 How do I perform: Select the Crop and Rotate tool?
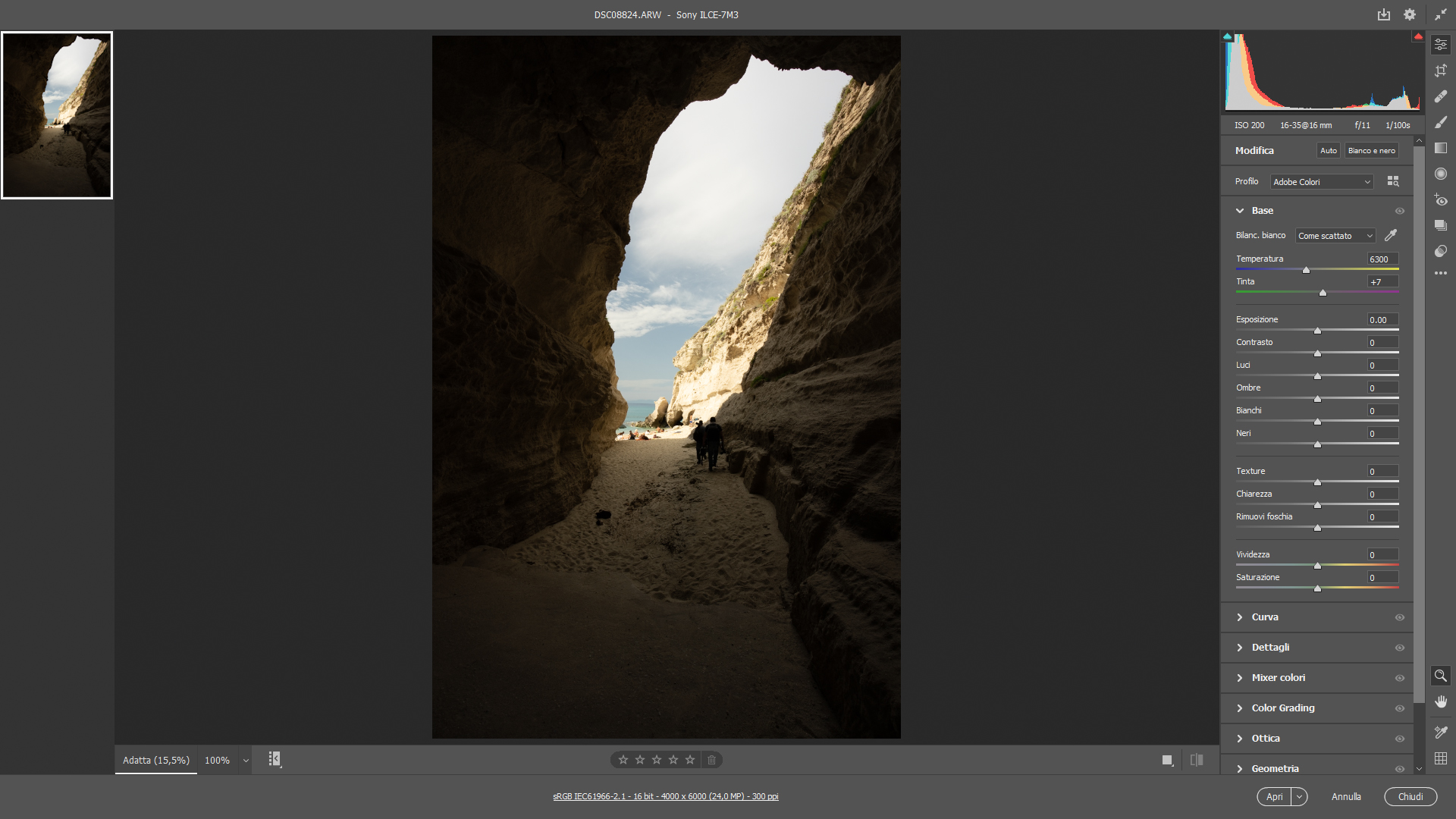(1441, 70)
